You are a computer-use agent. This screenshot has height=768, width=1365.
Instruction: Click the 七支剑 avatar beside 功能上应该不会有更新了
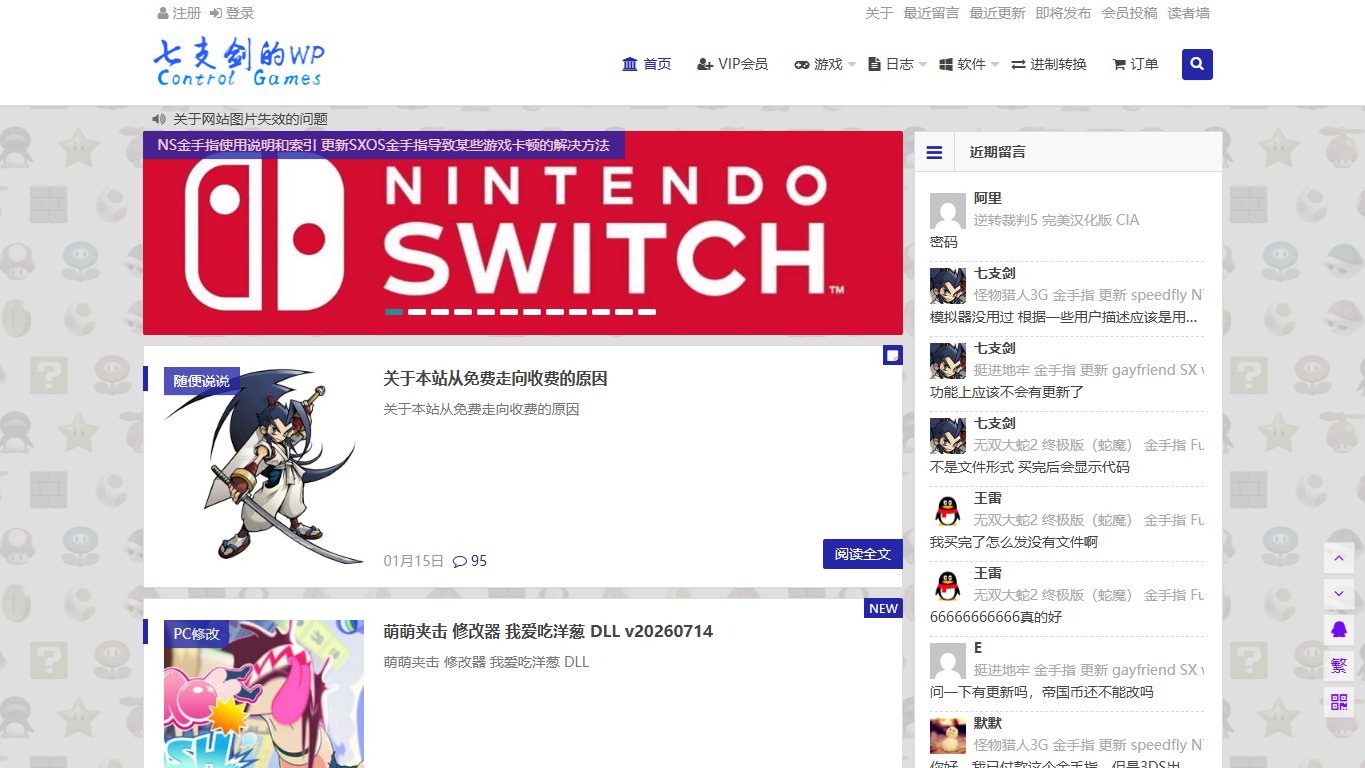pos(948,361)
